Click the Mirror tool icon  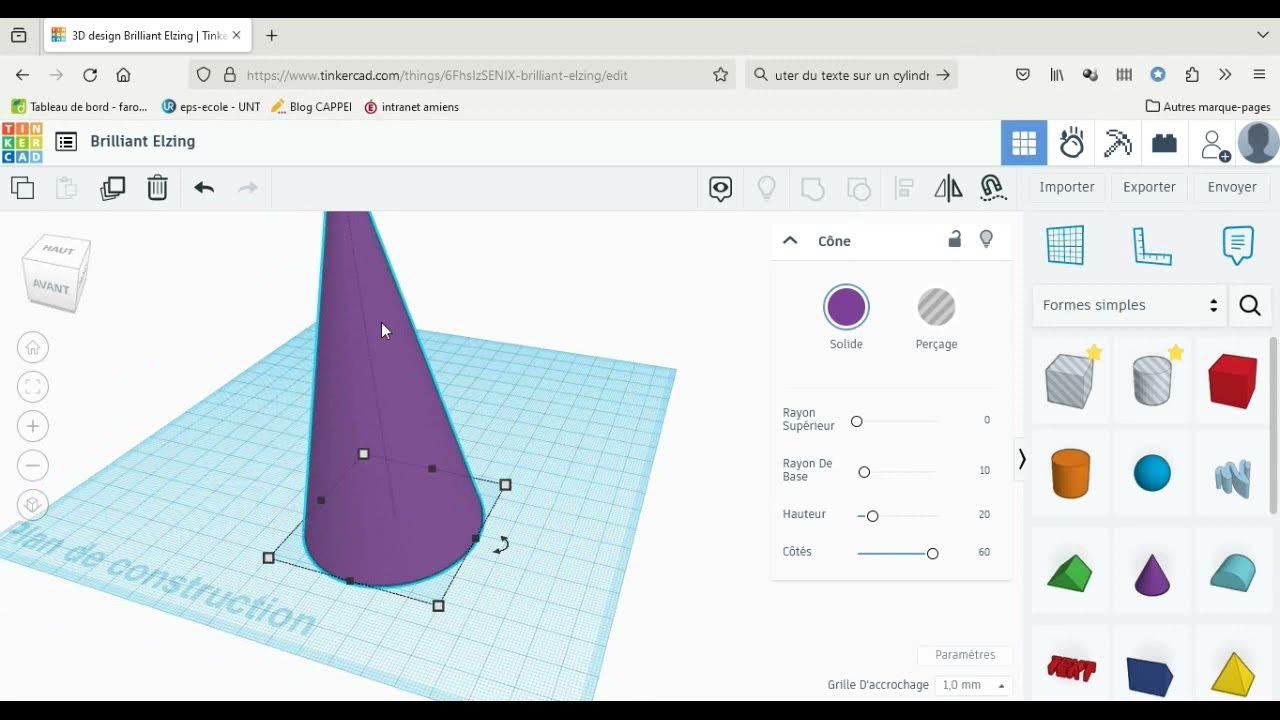(948, 188)
